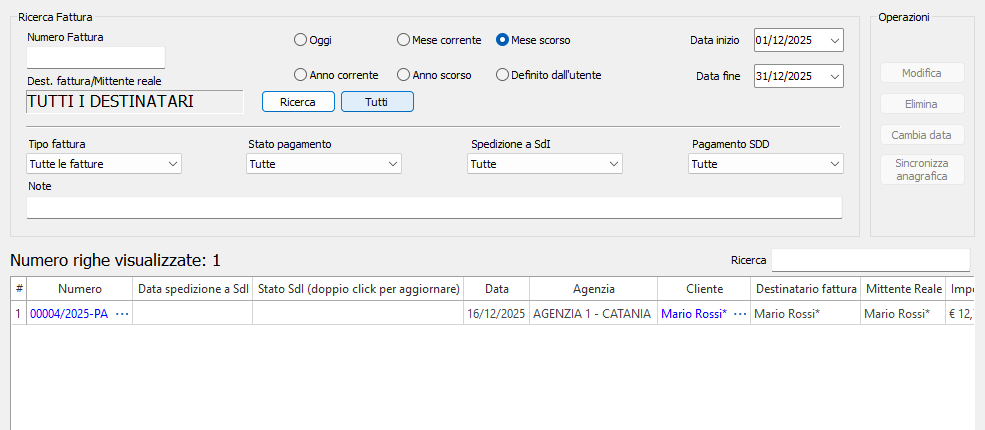
Task: Choose the Anno corrente option
Action: pos(300,75)
